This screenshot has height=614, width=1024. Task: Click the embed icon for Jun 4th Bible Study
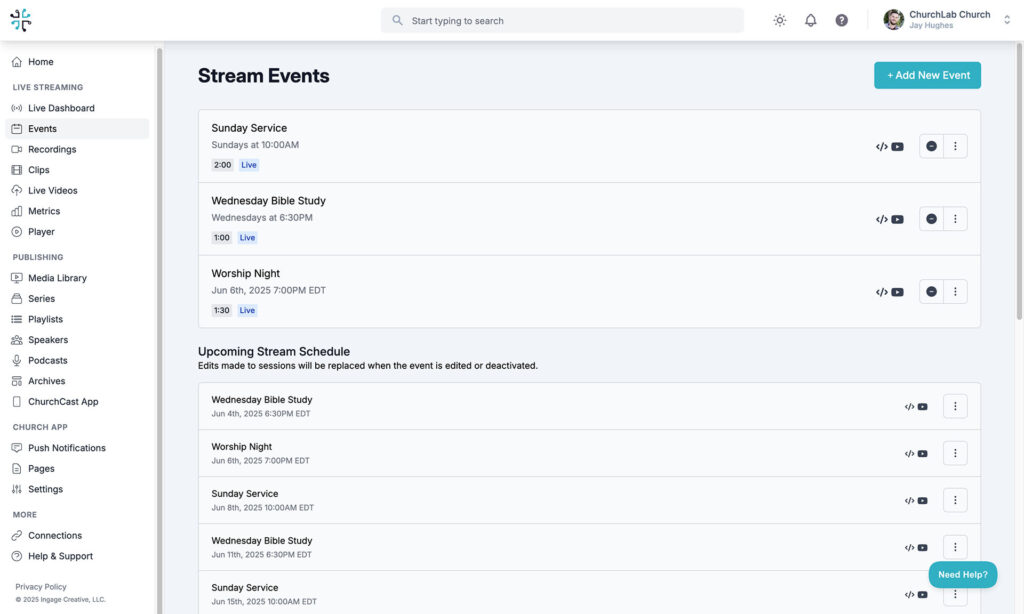[x=909, y=407]
